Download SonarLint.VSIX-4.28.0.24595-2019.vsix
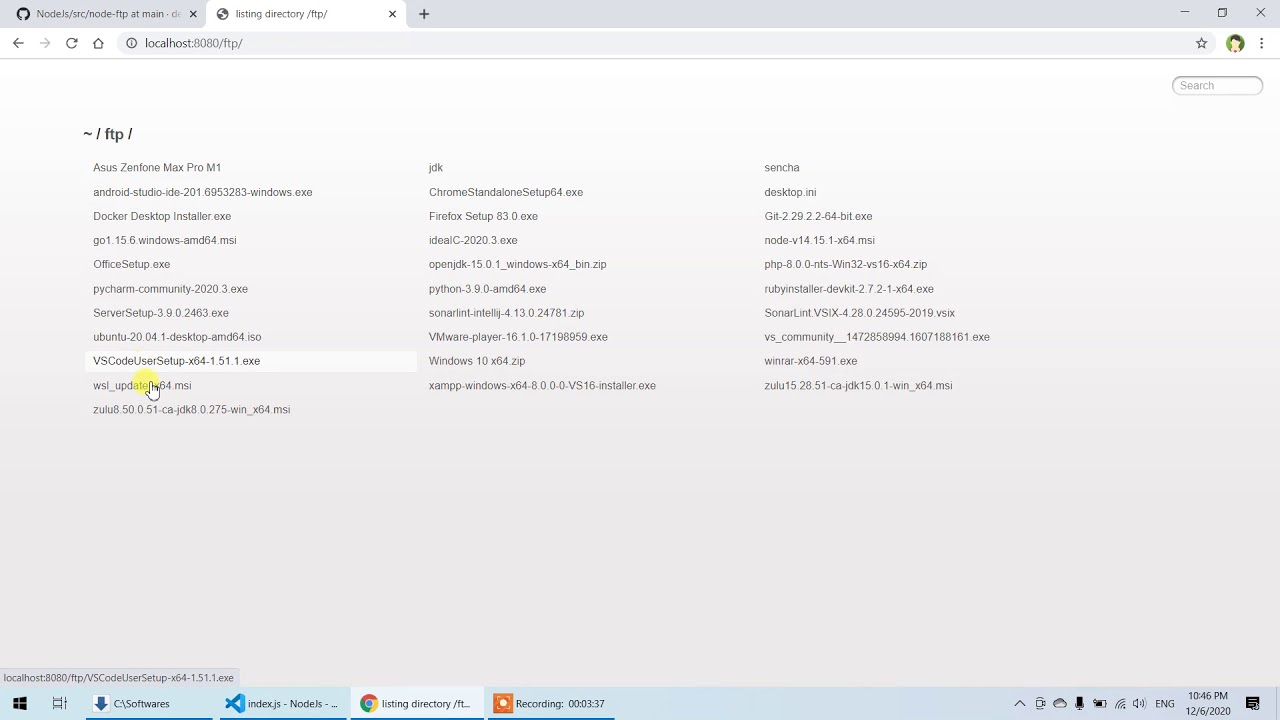The image size is (1280, 720). pyautogui.click(x=860, y=313)
